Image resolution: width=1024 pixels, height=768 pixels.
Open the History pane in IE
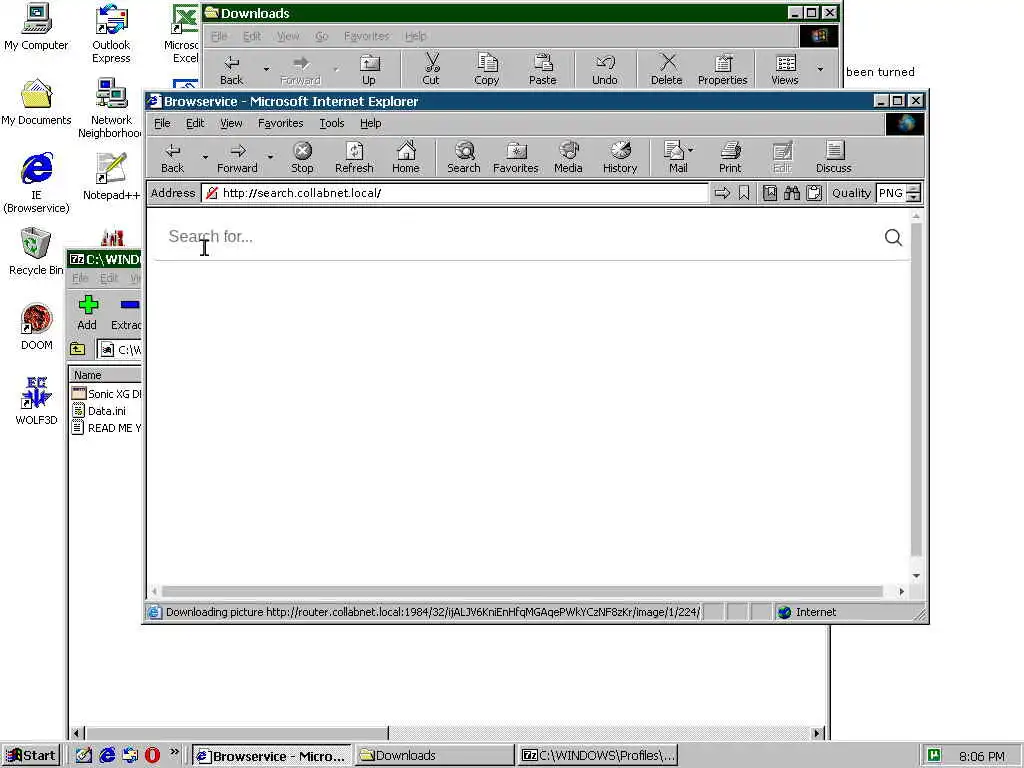point(620,157)
